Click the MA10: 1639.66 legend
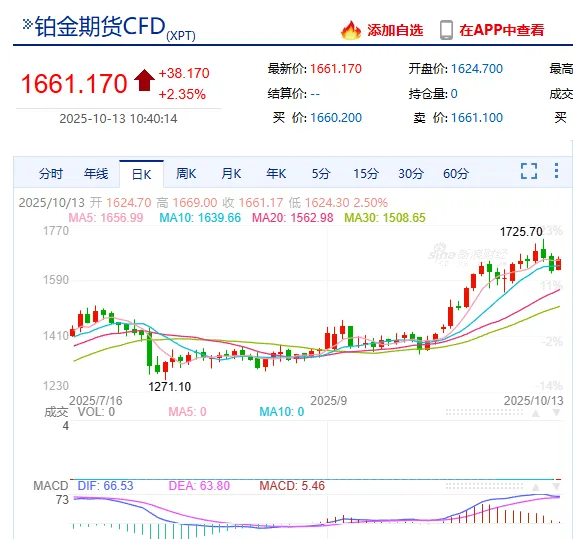573x539 pixels. point(200,217)
